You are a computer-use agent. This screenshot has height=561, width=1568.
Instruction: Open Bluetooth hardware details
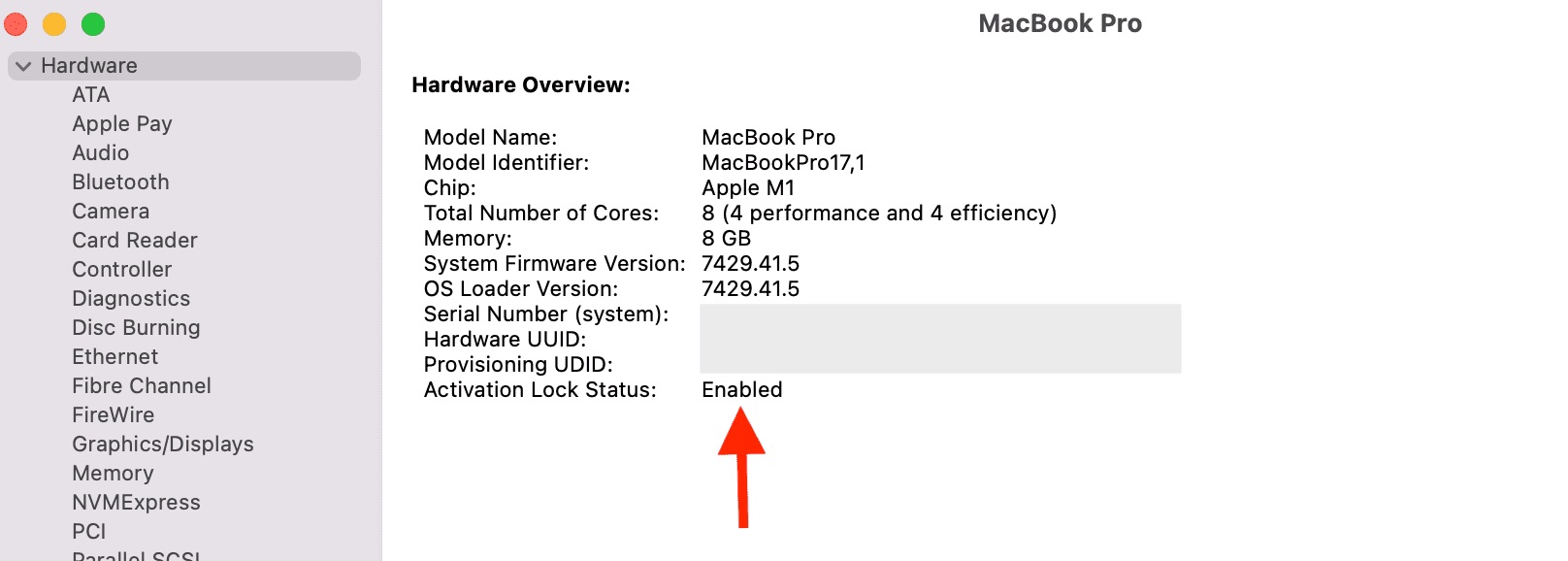click(x=121, y=182)
